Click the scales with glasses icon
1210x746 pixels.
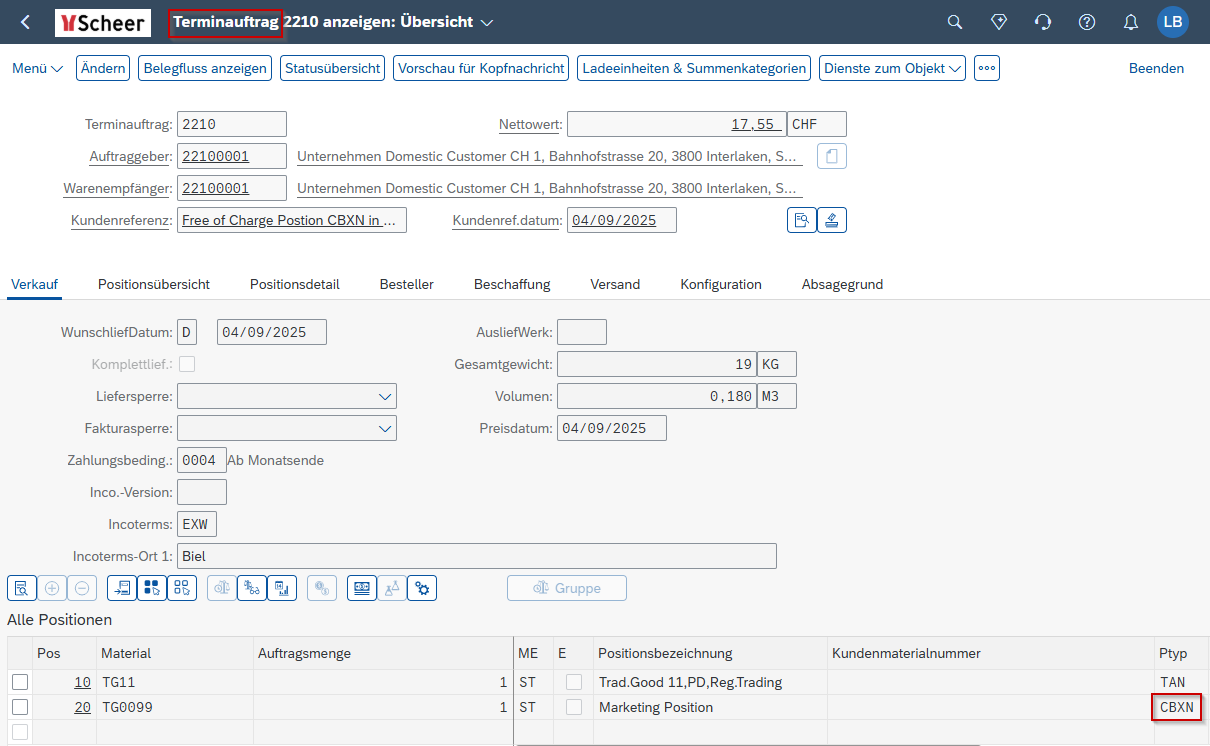coord(252,588)
